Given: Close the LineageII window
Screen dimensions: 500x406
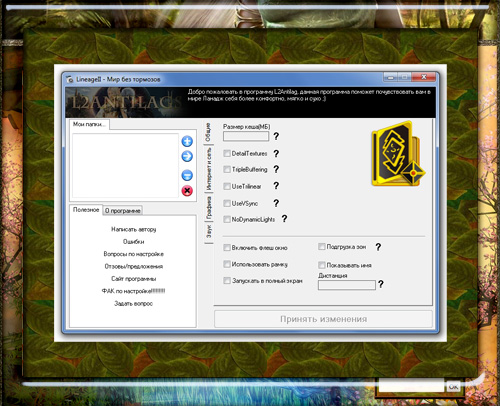Looking at the screenshot, I should click(424, 77).
